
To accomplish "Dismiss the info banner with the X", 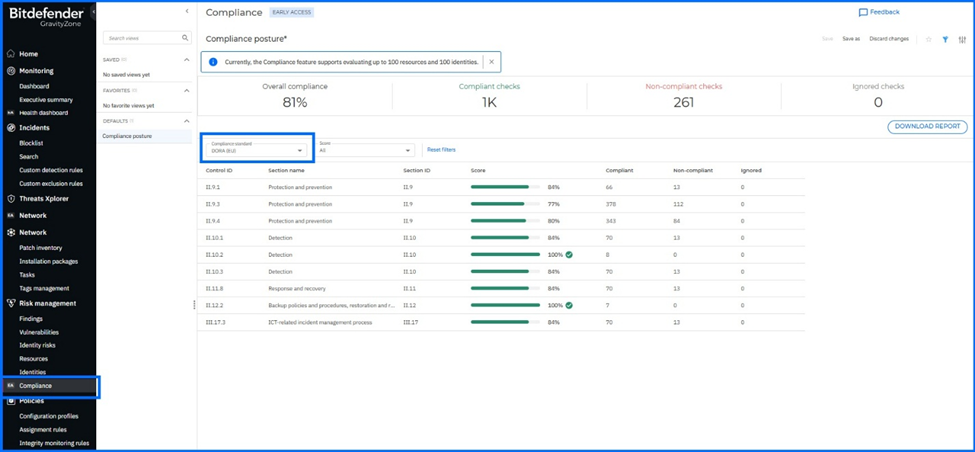I will [x=491, y=62].
